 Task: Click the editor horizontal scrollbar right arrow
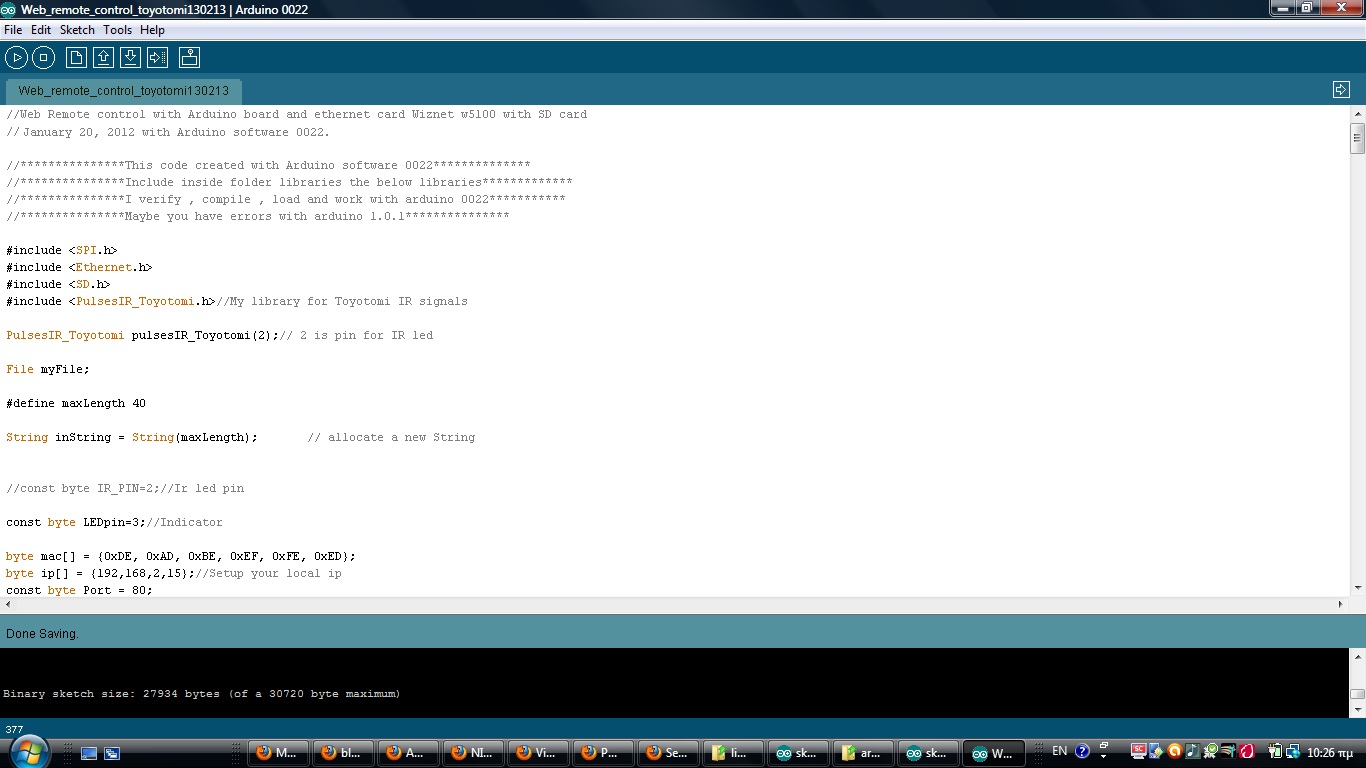tap(1341, 604)
